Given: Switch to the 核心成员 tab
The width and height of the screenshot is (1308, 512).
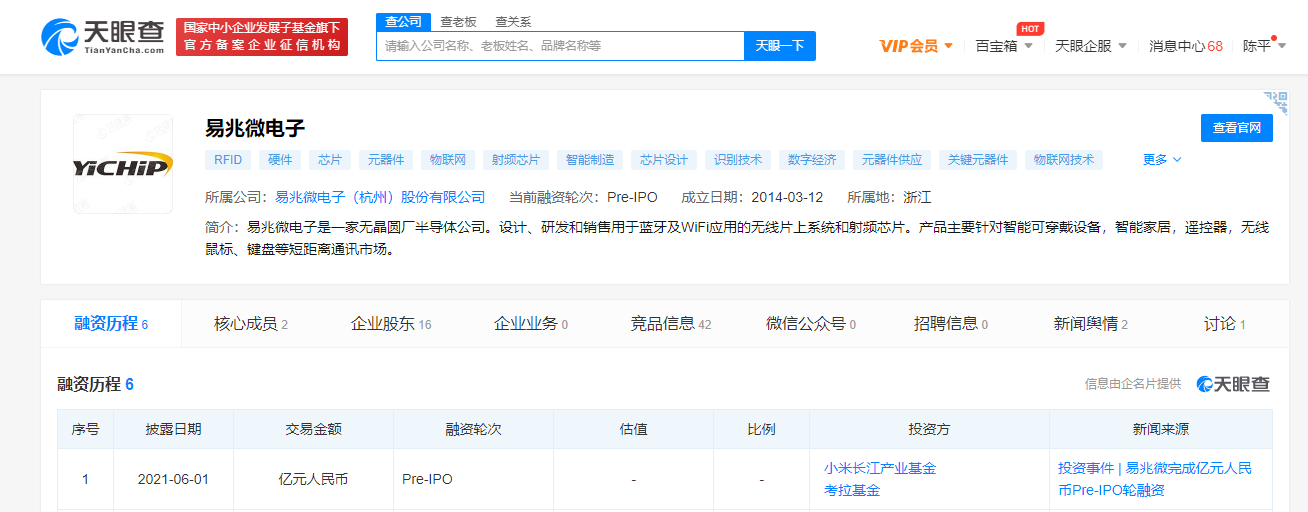Looking at the screenshot, I should click(251, 324).
